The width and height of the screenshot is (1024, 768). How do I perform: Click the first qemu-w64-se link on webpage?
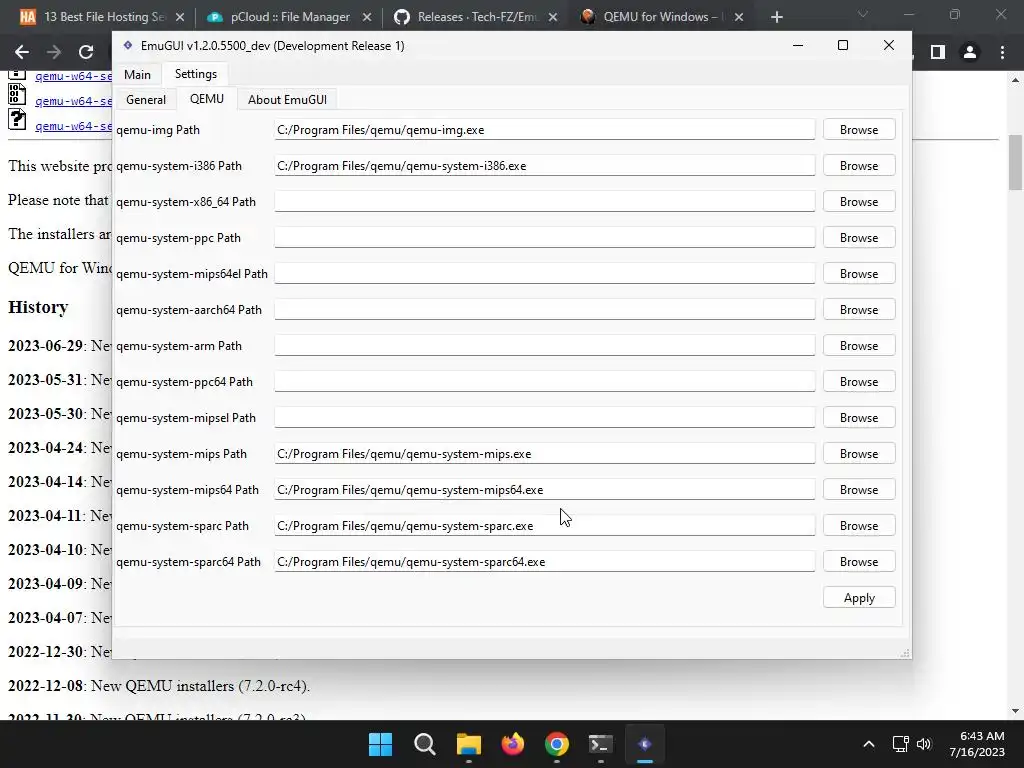(73, 76)
